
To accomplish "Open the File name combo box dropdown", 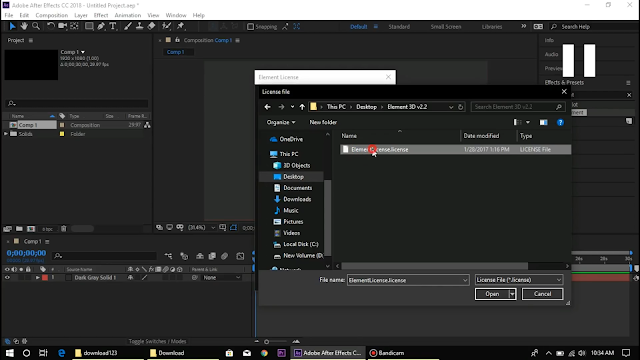I will (x=465, y=280).
